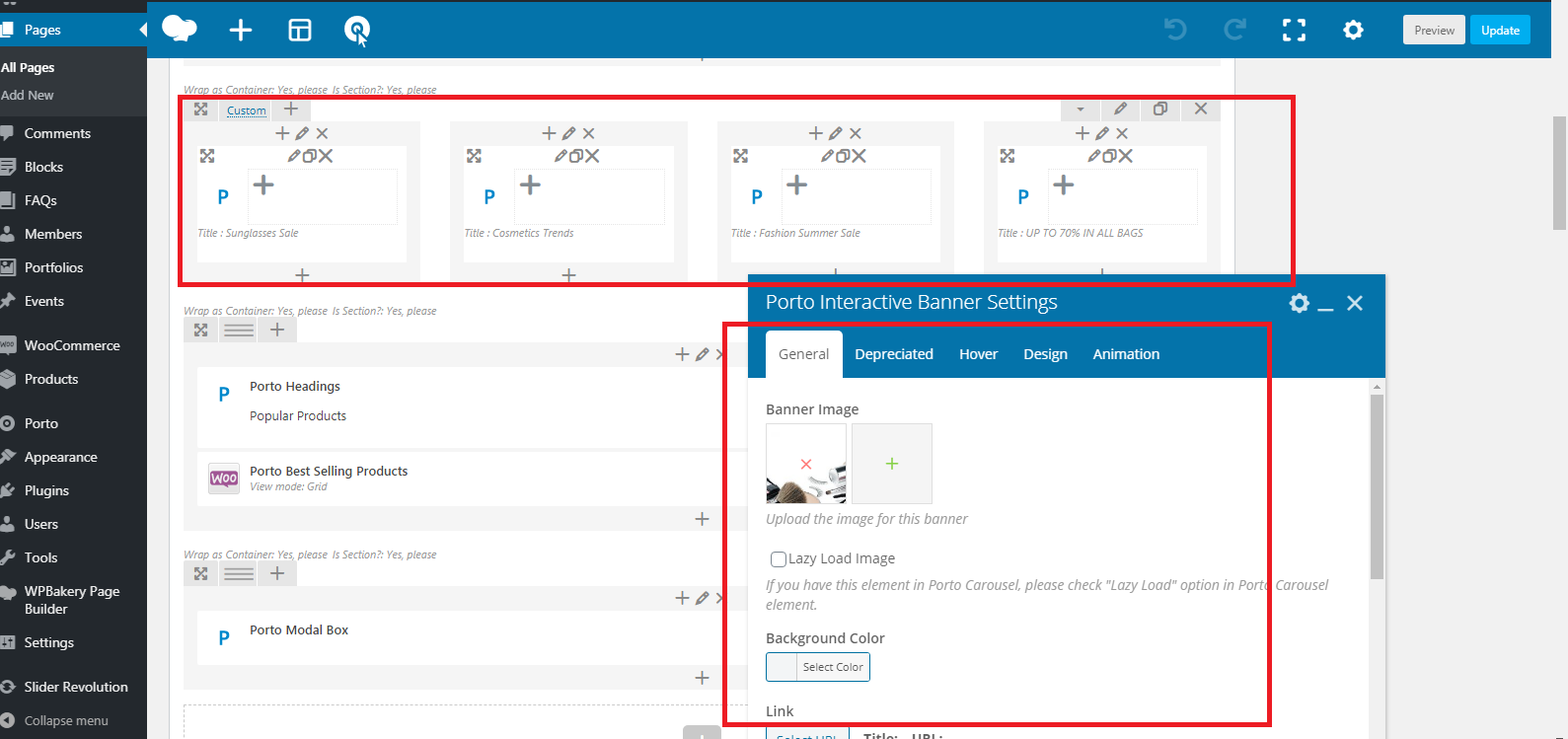The image size is (1568, 739).
Task: Undo the last change
Action: pos(1175,31)
